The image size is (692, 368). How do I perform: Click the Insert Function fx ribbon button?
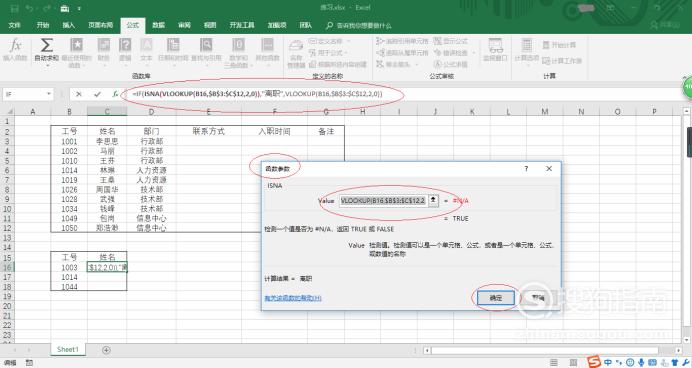pos(15,49)
